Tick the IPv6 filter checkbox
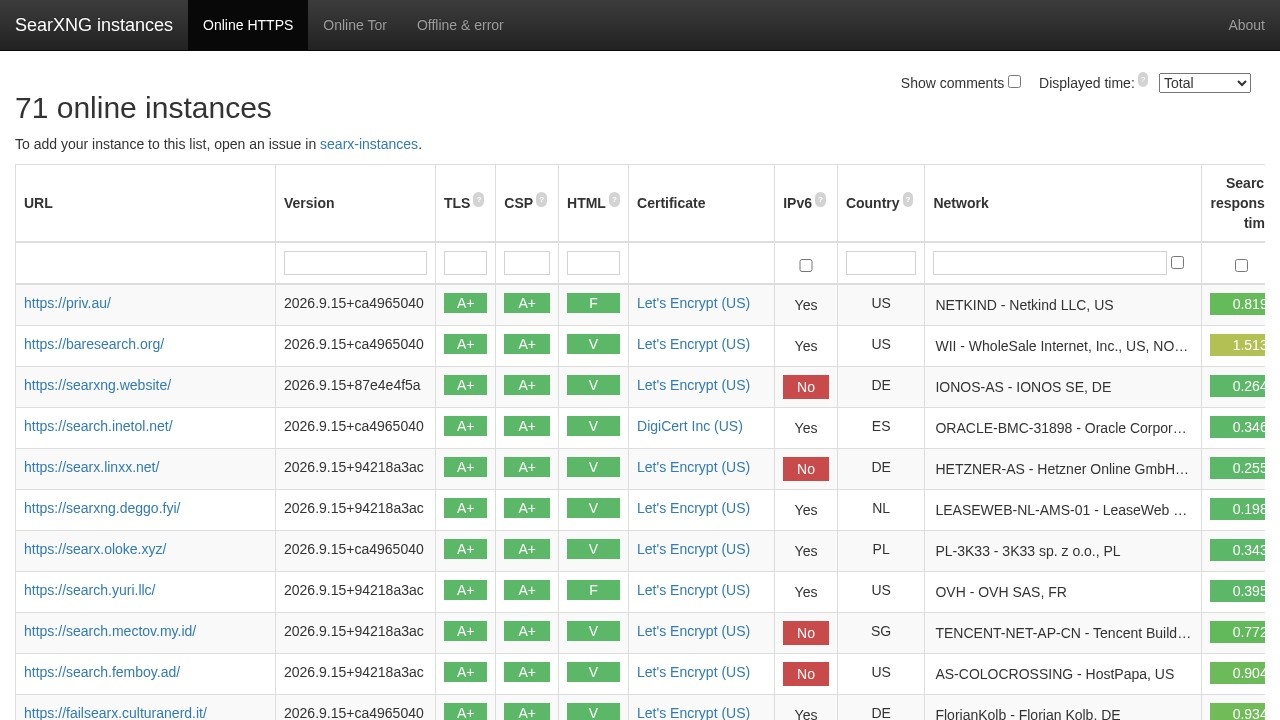The width and height of the screenshot is (1280, 720). 806,265
